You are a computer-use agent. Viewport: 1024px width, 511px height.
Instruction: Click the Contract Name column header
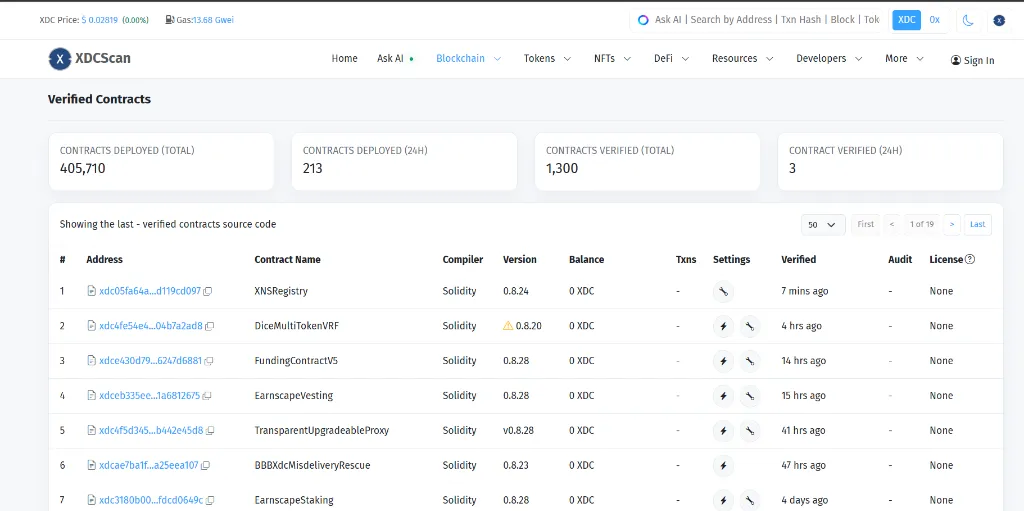[287, 259]
